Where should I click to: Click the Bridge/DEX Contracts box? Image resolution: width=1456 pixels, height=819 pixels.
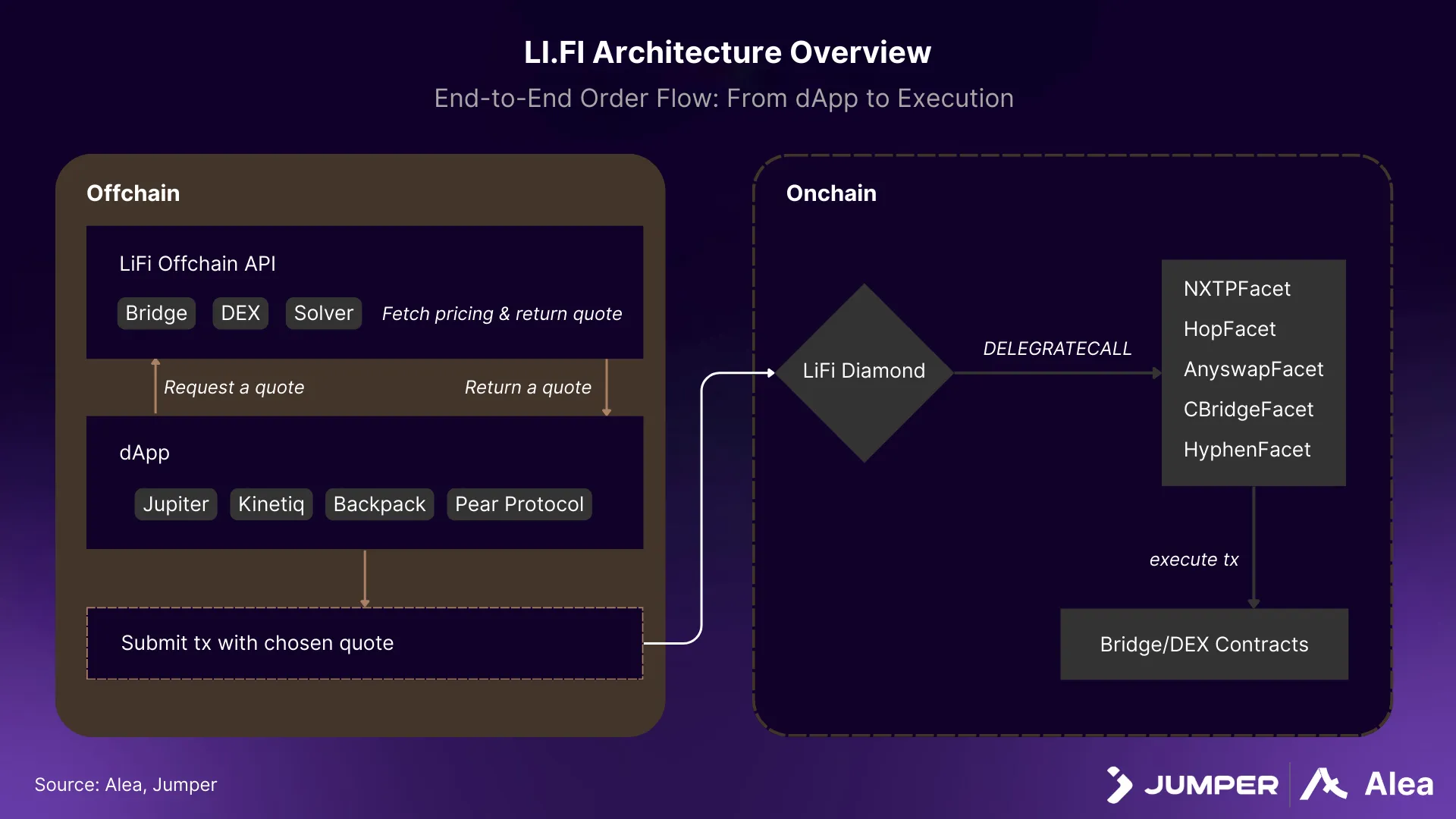click(x=1204, y=645)
